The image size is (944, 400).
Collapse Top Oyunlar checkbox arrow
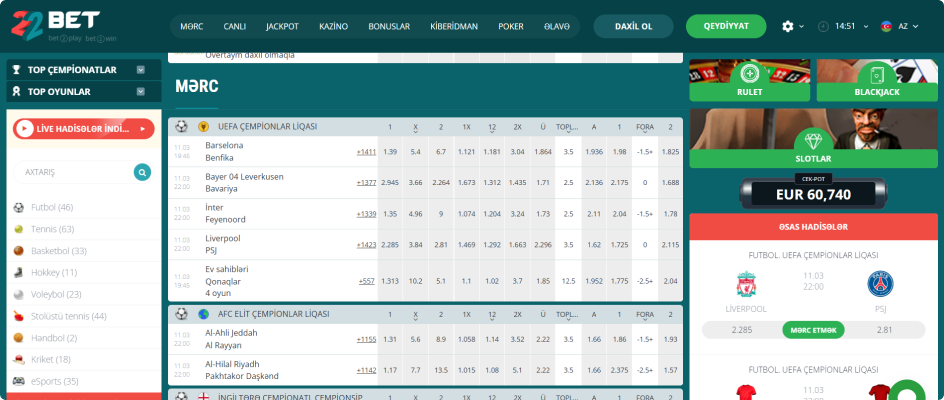141,92
